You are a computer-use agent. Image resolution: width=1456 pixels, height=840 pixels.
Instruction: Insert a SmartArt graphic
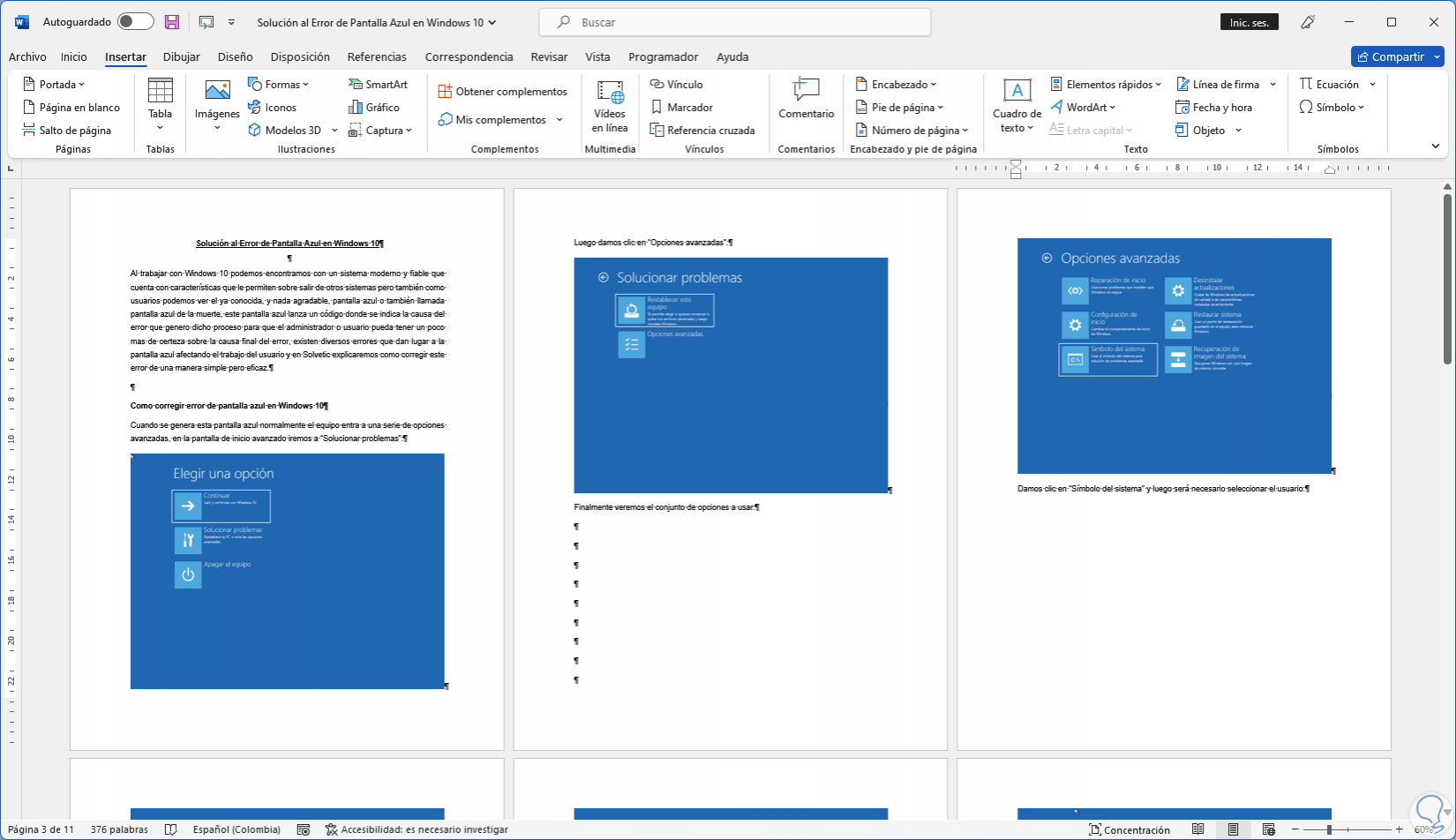378,85
